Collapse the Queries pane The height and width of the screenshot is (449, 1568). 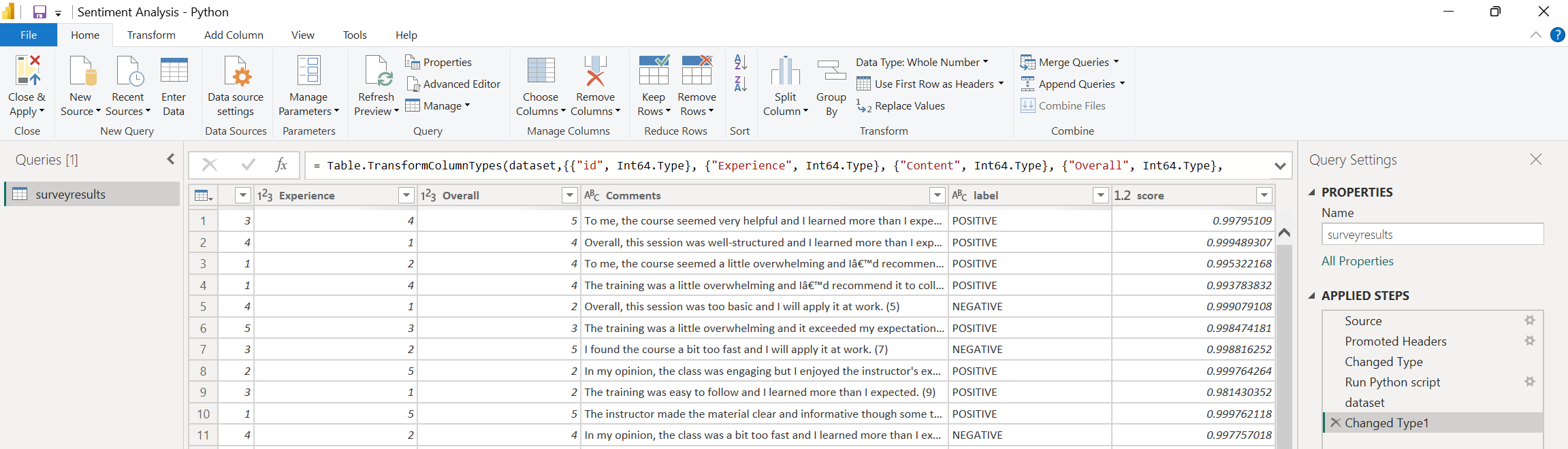[170, 159]
